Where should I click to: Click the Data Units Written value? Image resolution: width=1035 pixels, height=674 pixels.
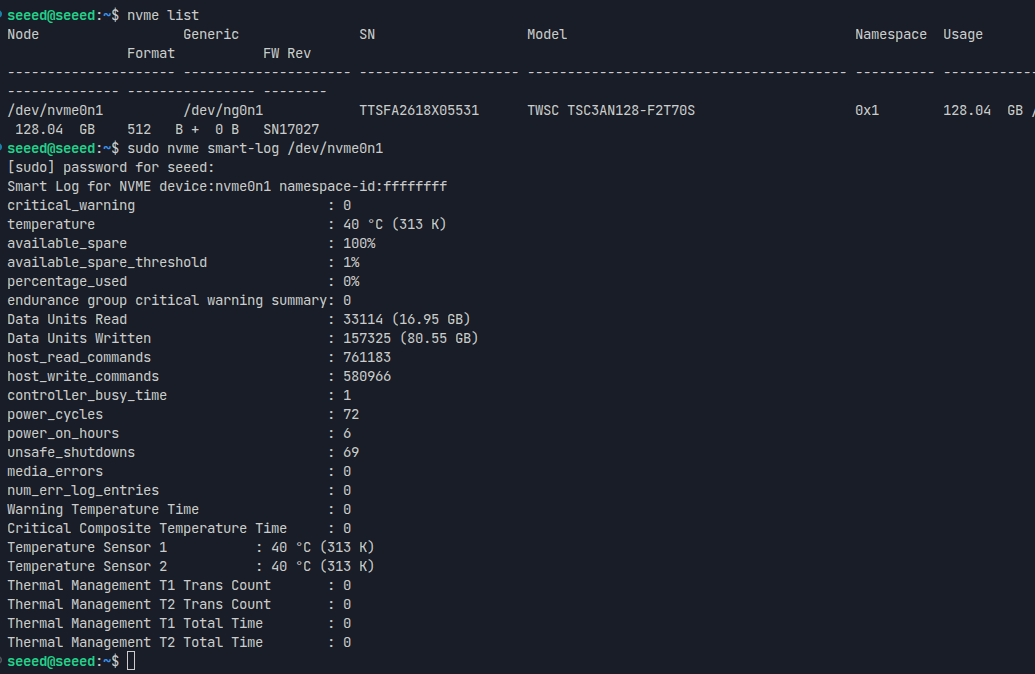(x=411, y=339)
